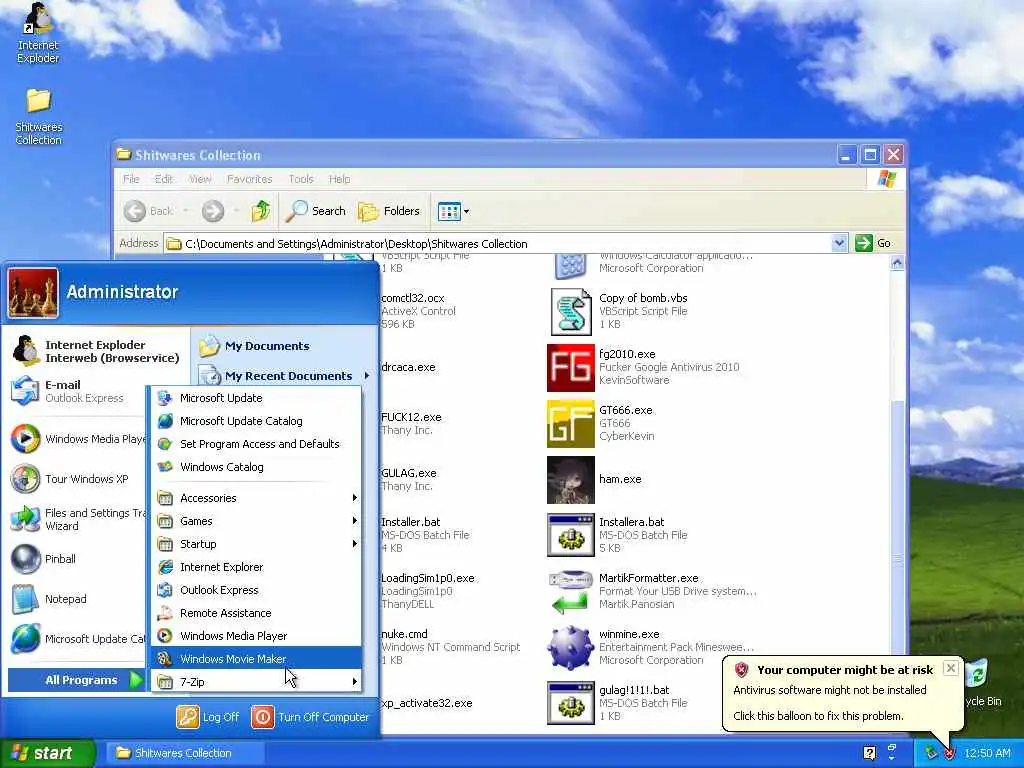
Task: Close the security warning balloon
Action: click(951, 668)
